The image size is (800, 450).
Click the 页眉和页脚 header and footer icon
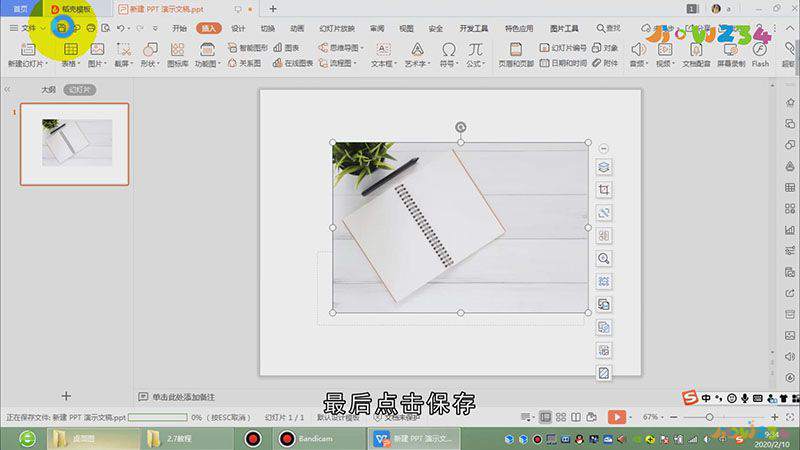point(516,49)
